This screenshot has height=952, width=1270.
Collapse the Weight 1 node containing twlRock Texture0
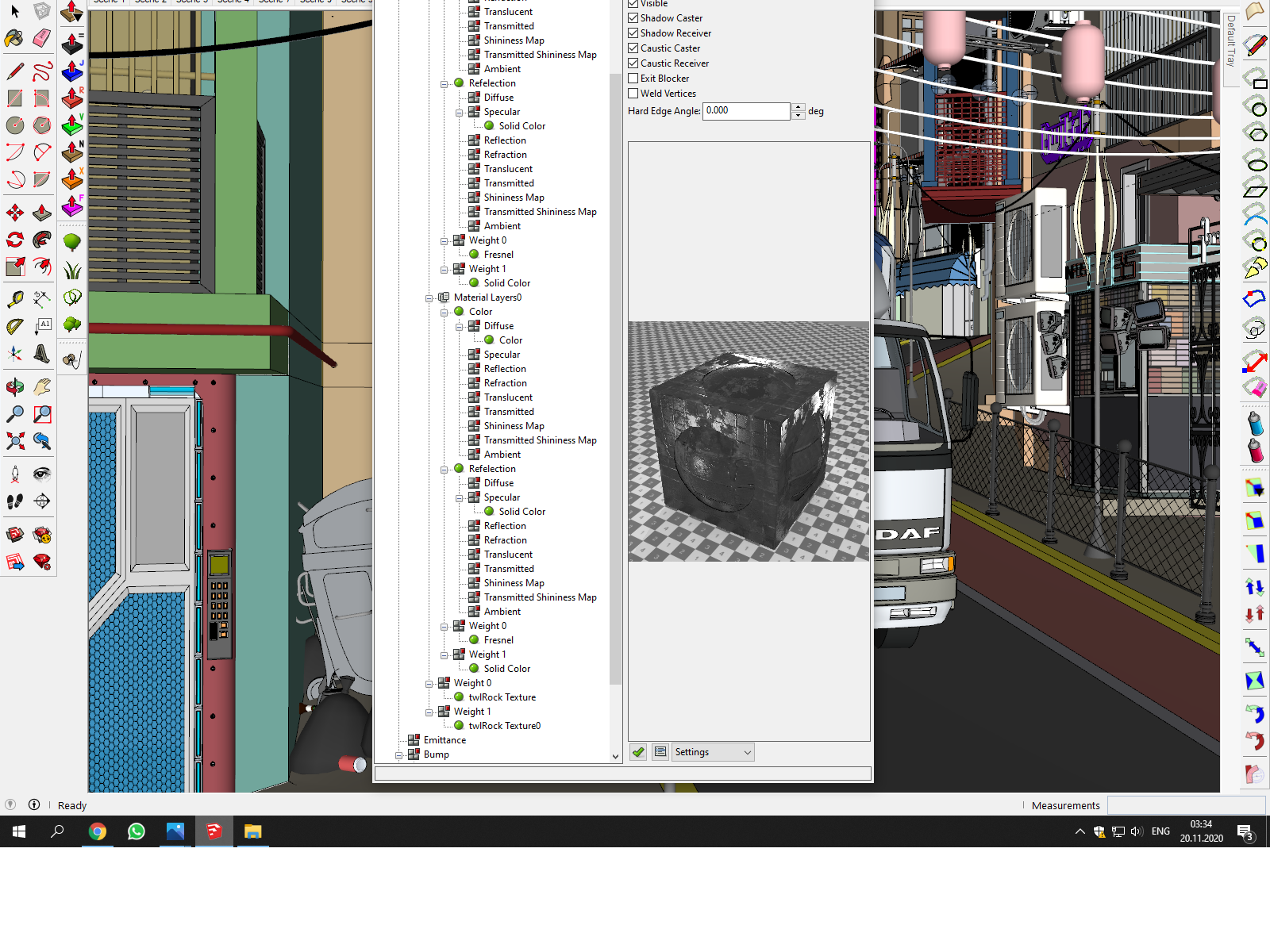(x=429, y=712)
